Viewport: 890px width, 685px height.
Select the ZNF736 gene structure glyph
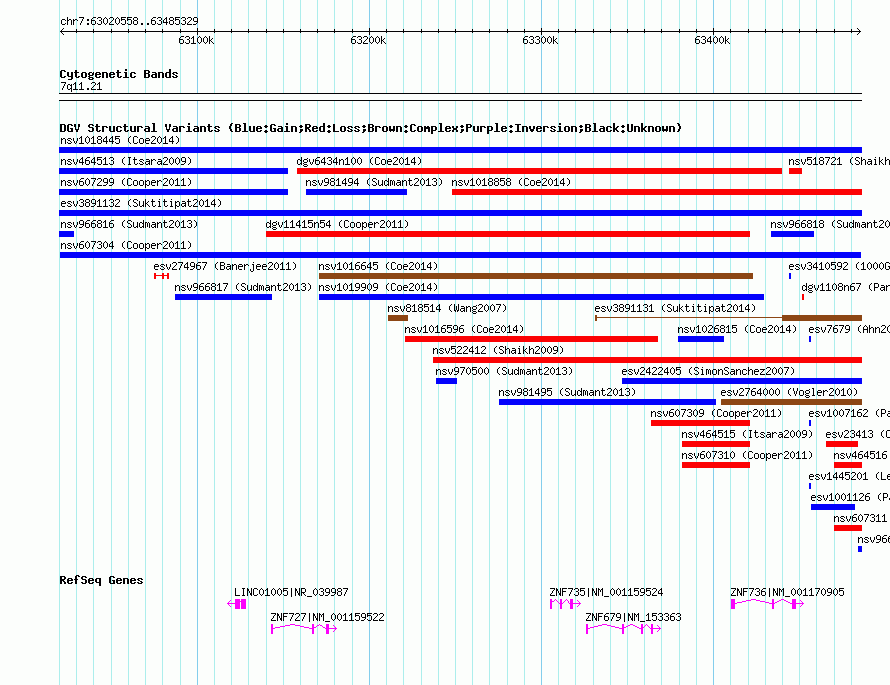(x=767, y=604)
